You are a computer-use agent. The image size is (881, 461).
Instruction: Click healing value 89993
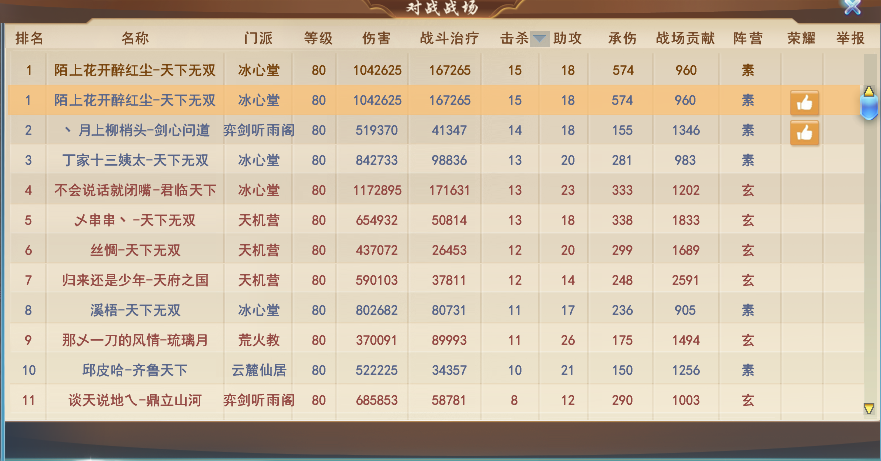click(x=449, y=340)
